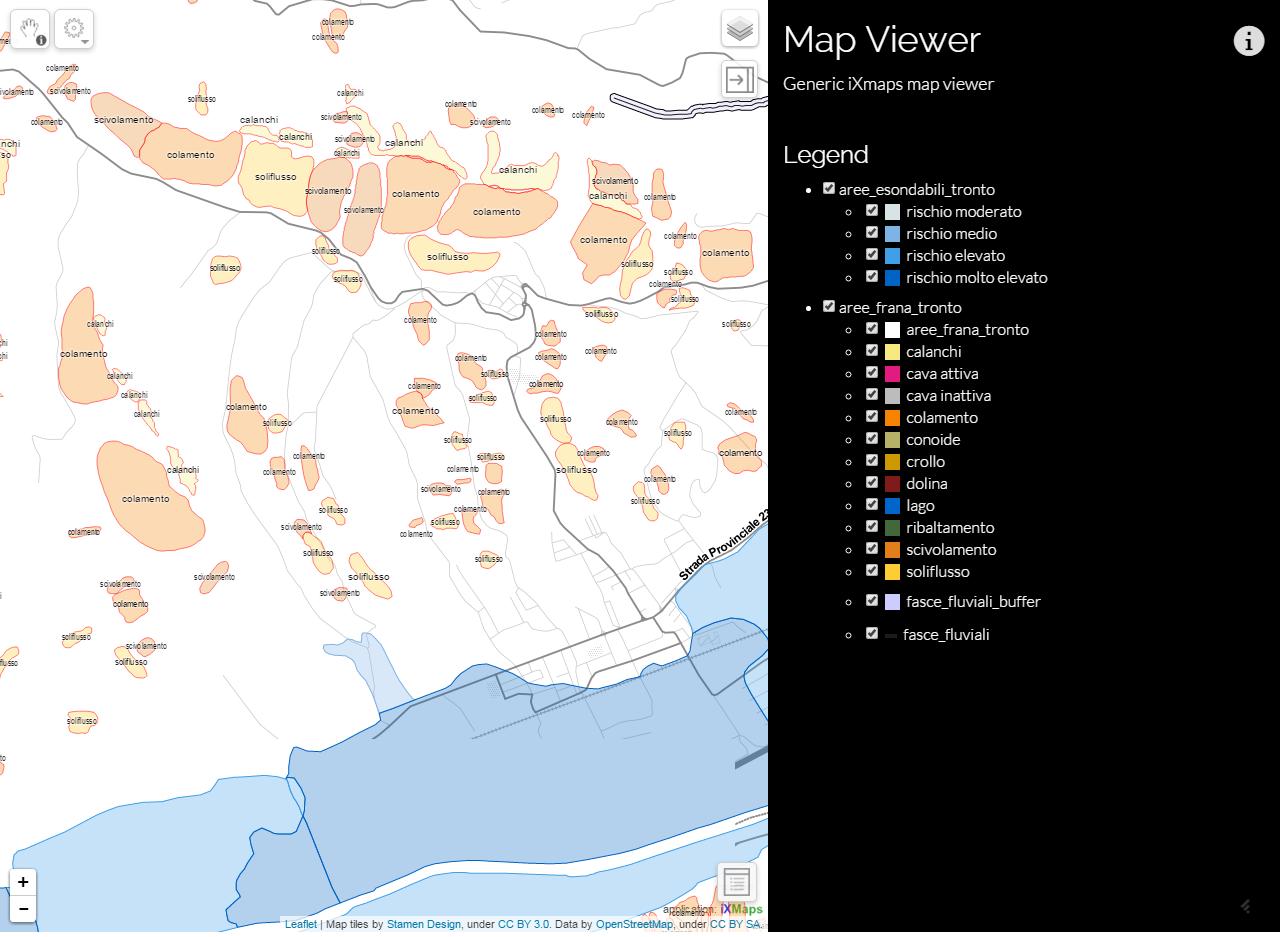Select the pan hand info tool
The width and height of the screenshot is (1280, 937).
[30, 30]
